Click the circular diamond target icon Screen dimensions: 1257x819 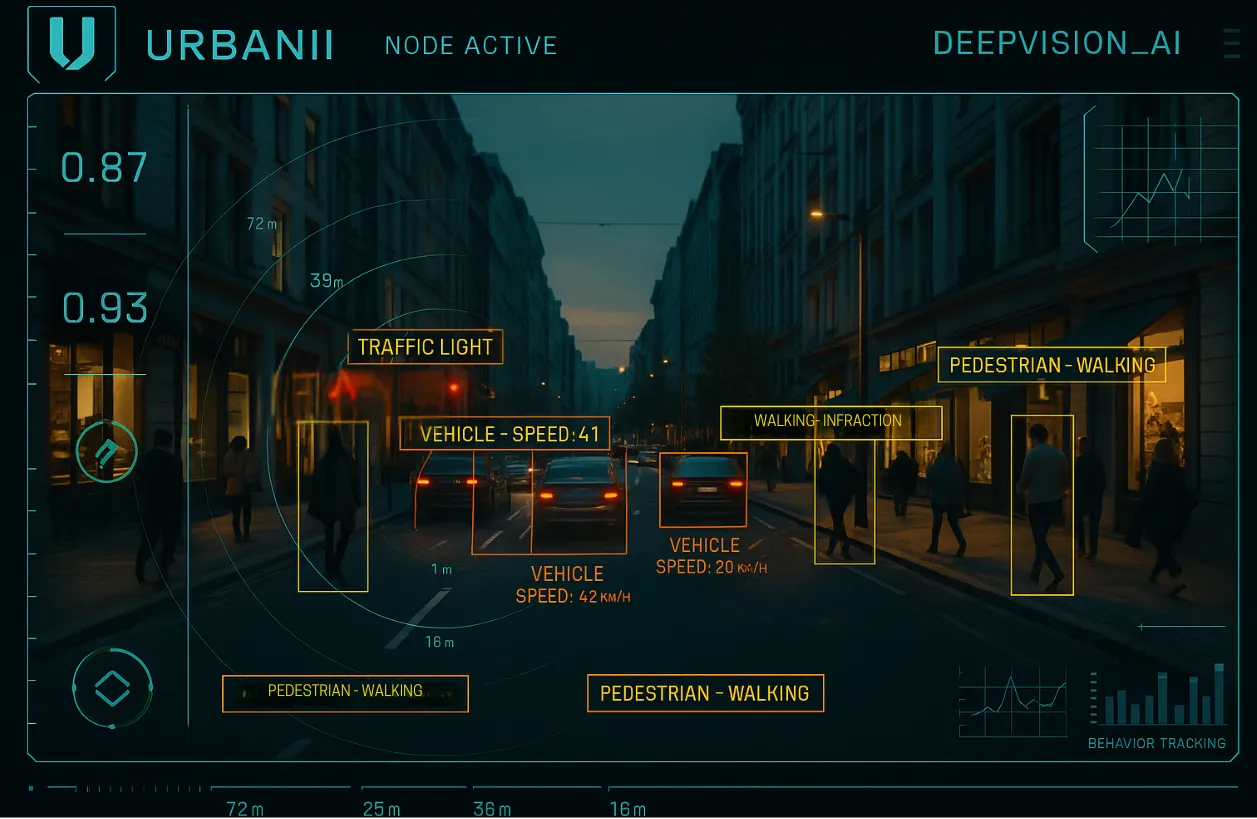tap(112, 688)
